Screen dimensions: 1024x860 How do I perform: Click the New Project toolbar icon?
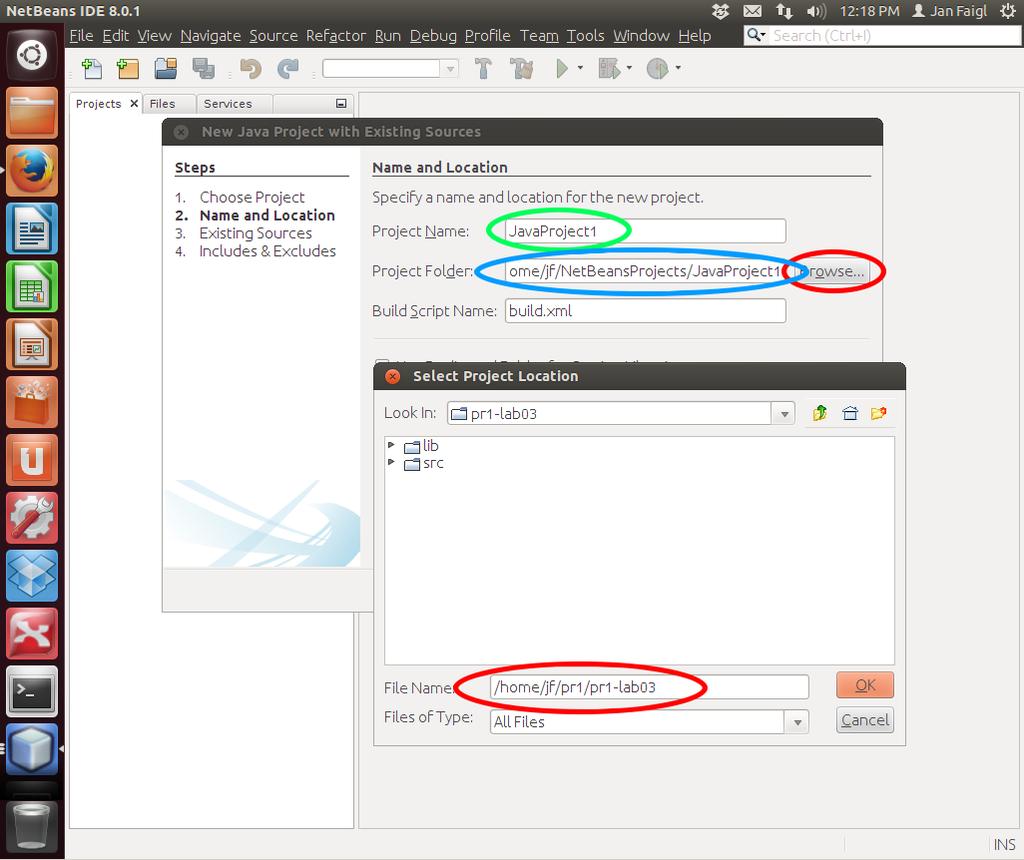coord(128,68)
